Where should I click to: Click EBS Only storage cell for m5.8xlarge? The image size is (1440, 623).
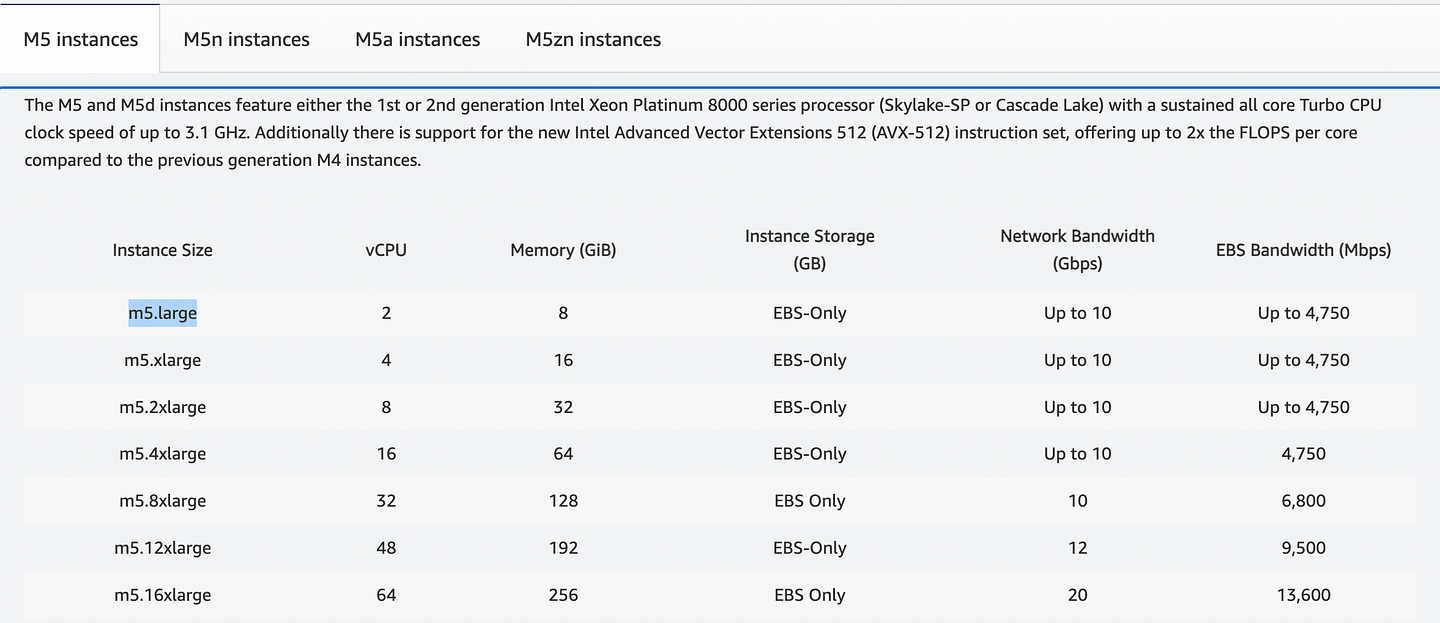click(x=809, y=501)
